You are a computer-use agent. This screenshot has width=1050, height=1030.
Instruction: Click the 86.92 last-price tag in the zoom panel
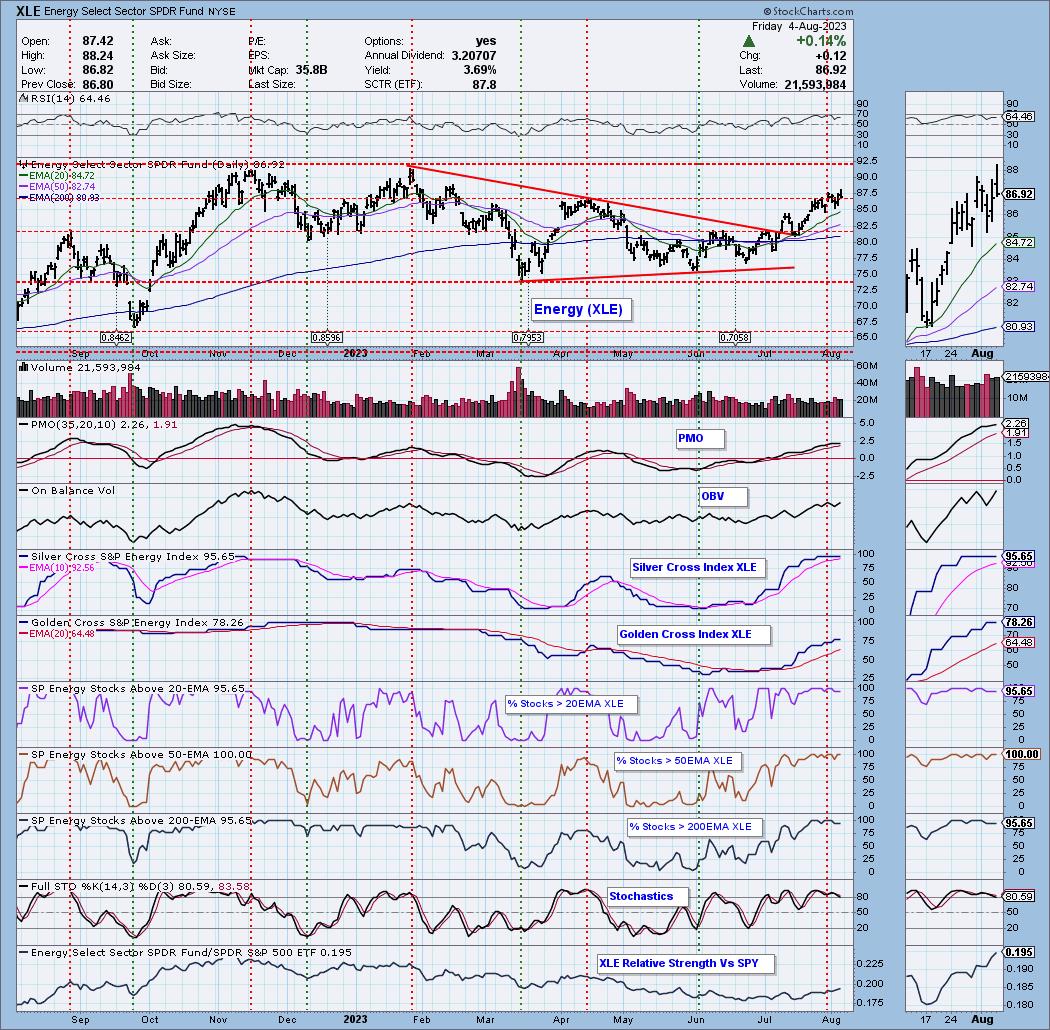[x=1019, y=194]
